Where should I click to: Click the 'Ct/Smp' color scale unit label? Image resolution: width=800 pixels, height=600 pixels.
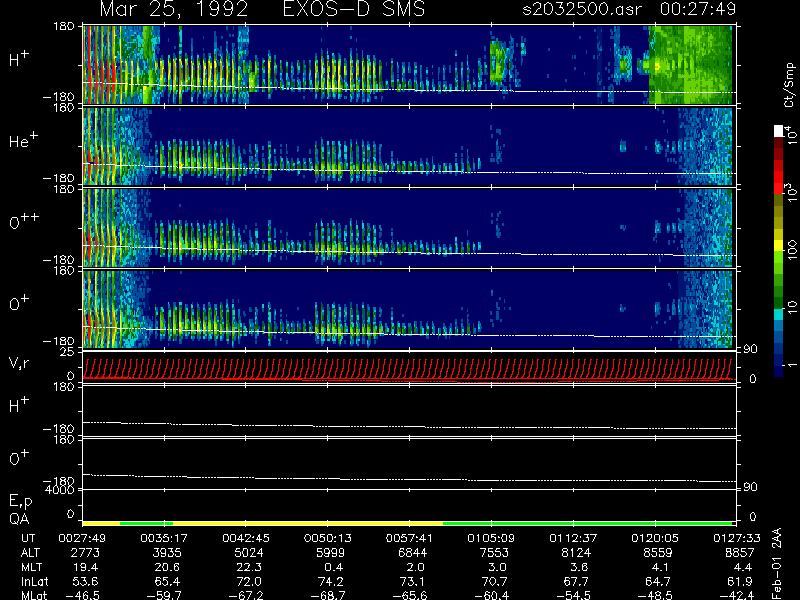coord(789,85)
